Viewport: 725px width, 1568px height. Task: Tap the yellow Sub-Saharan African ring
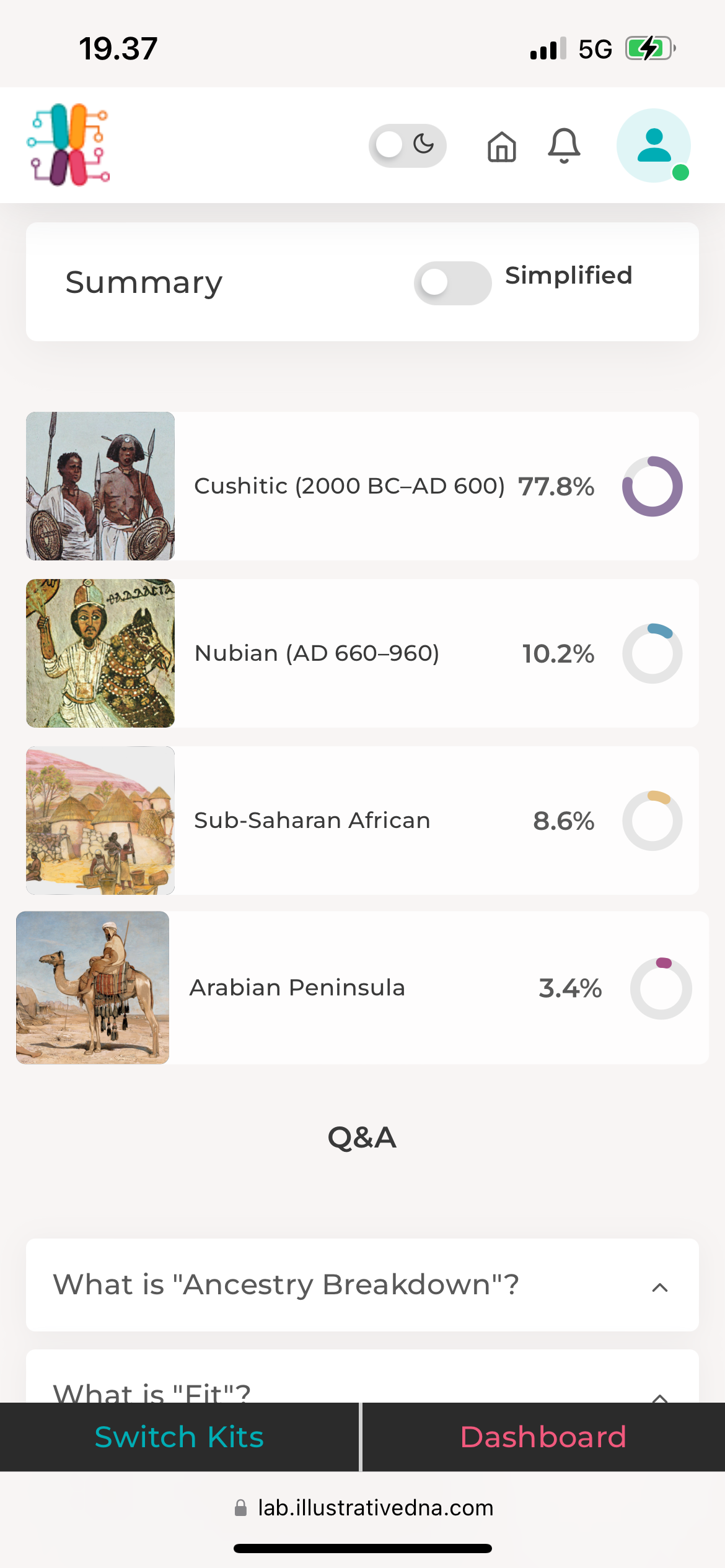pyautogui.click(x=652, y=821)
